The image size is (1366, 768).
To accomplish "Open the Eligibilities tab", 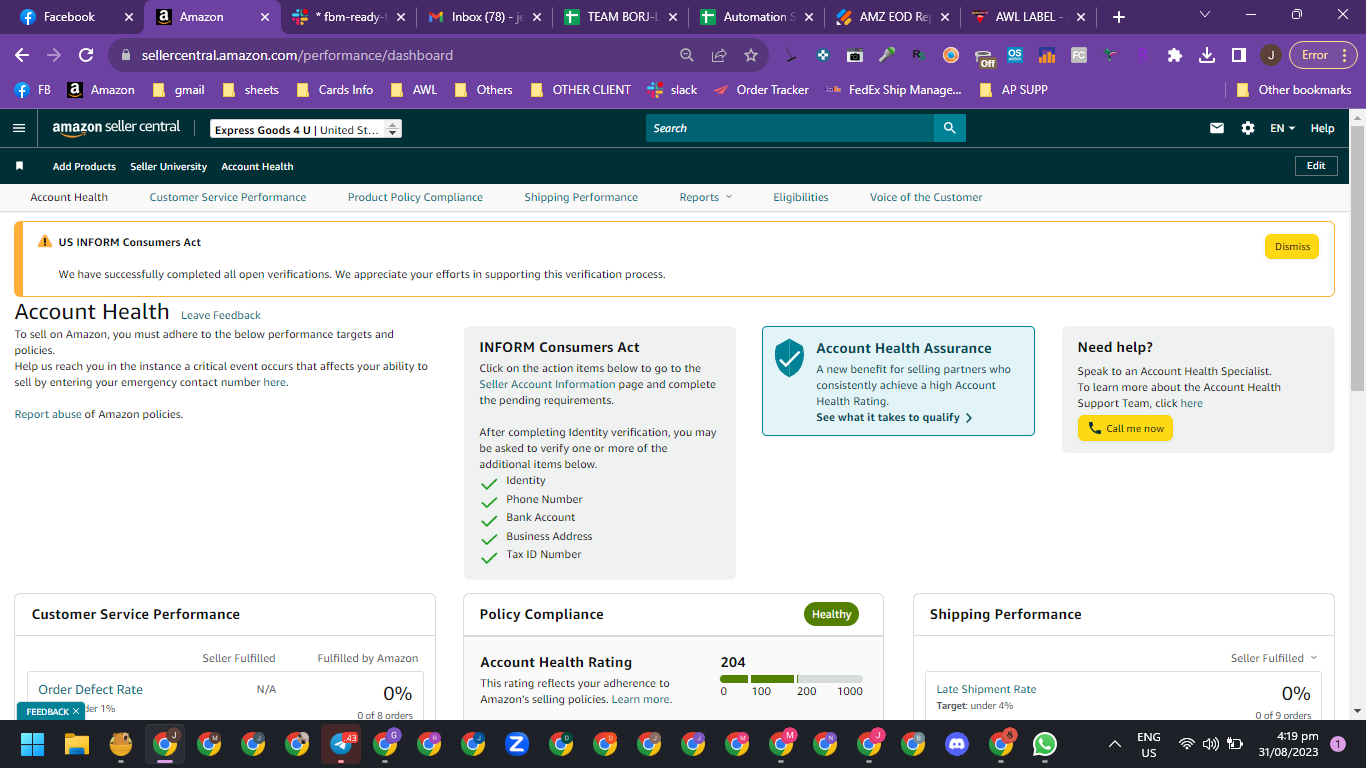I will [801, 197].
